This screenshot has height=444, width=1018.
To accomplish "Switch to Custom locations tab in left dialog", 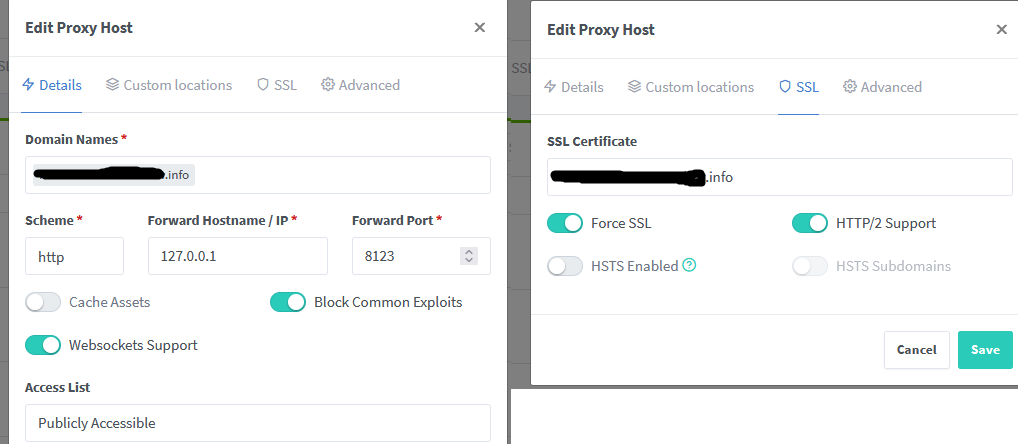I will coord(169,85).
